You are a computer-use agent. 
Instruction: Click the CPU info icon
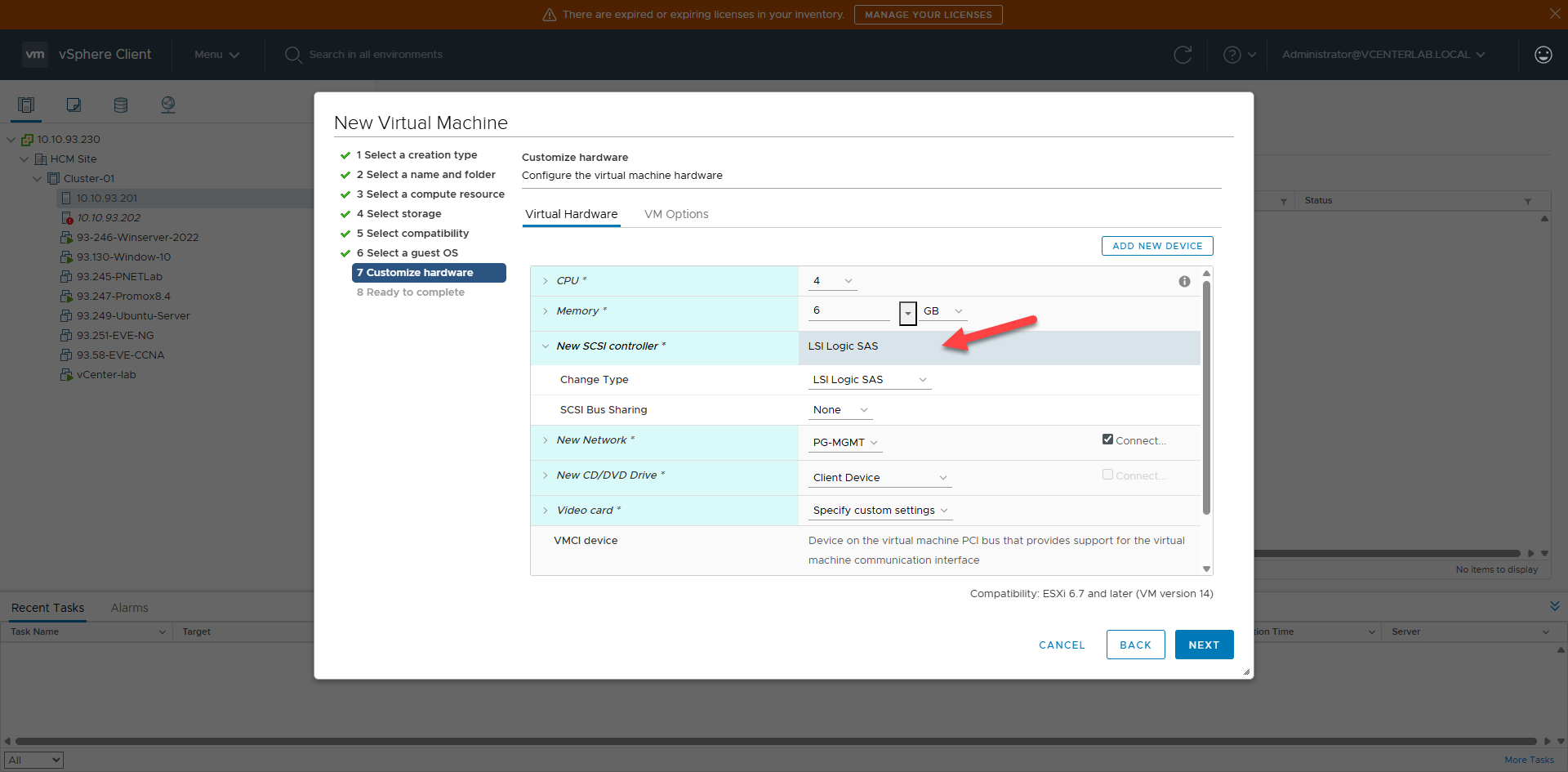pyautogui.click(x=1184, y=281)
